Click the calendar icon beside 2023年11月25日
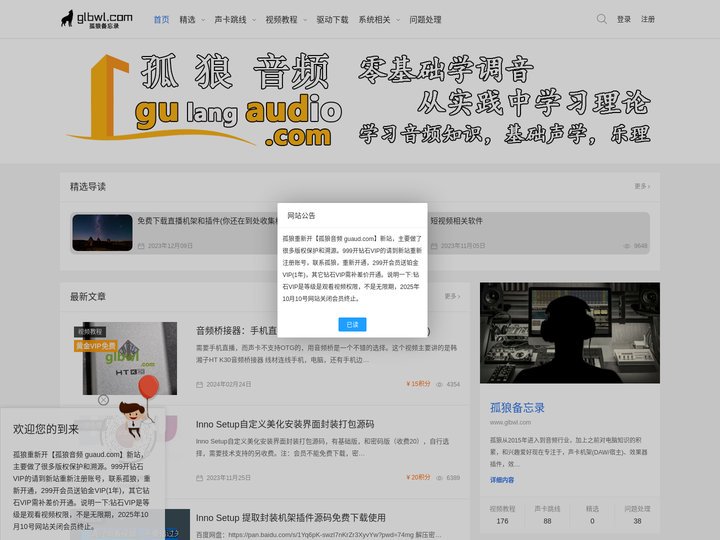The image size is (720, 540). (x=199, y=478)
